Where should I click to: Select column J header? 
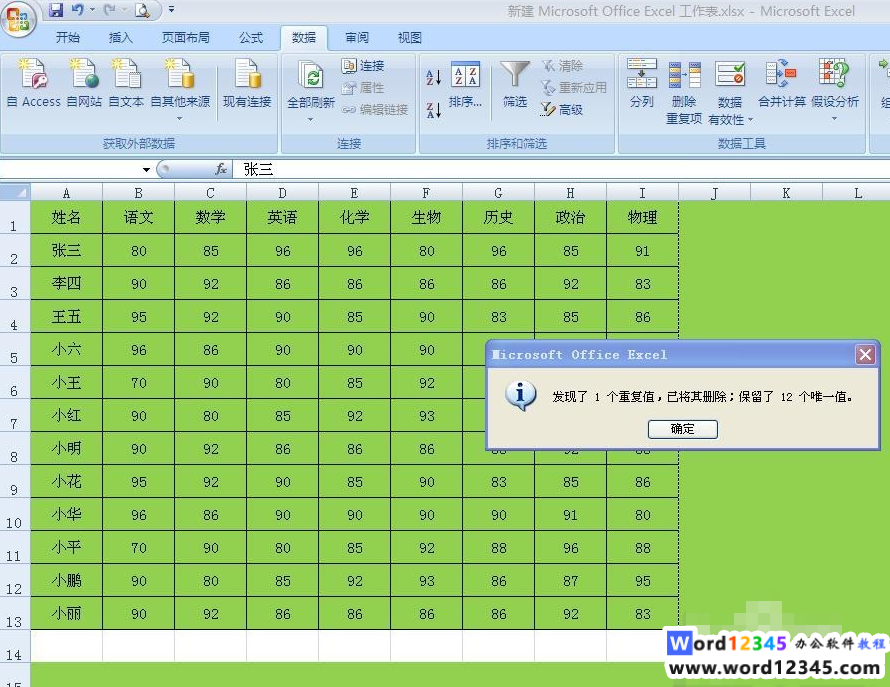714,193
